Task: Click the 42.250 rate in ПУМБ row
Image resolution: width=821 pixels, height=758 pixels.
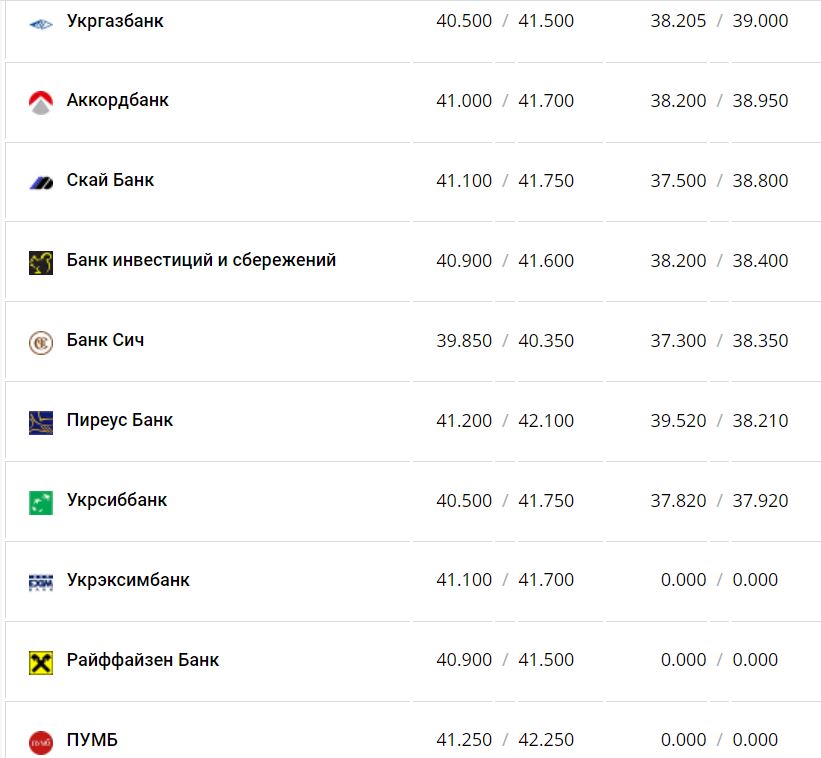Action: pyautogui.click(x=546, y=741)
